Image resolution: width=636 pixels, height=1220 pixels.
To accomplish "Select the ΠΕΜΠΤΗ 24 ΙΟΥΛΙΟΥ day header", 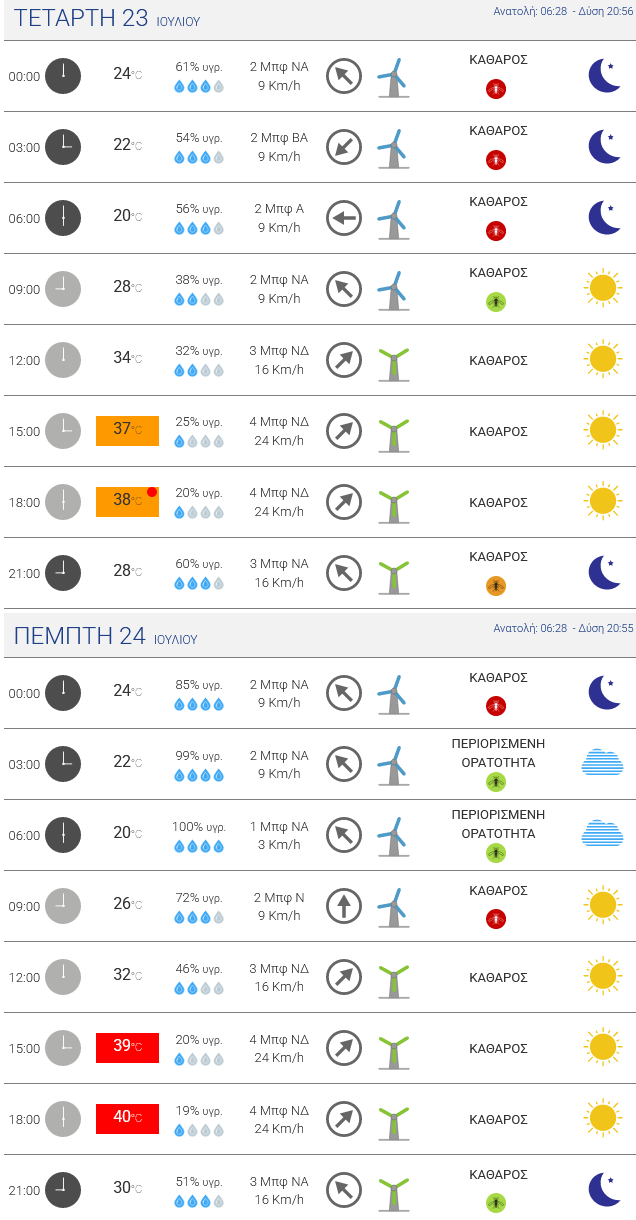I will tap(105, 637).
